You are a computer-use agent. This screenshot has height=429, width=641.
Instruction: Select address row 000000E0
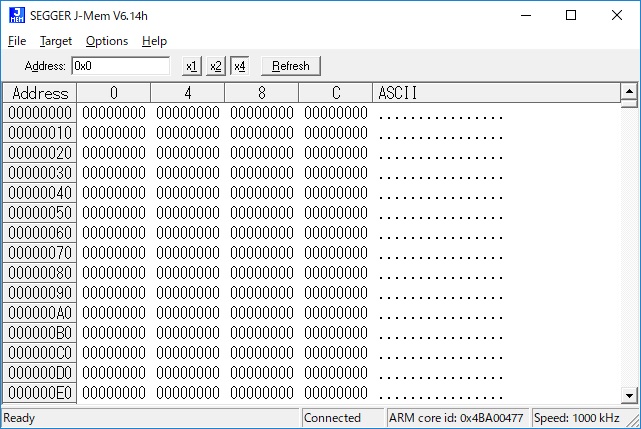(40, 393)
